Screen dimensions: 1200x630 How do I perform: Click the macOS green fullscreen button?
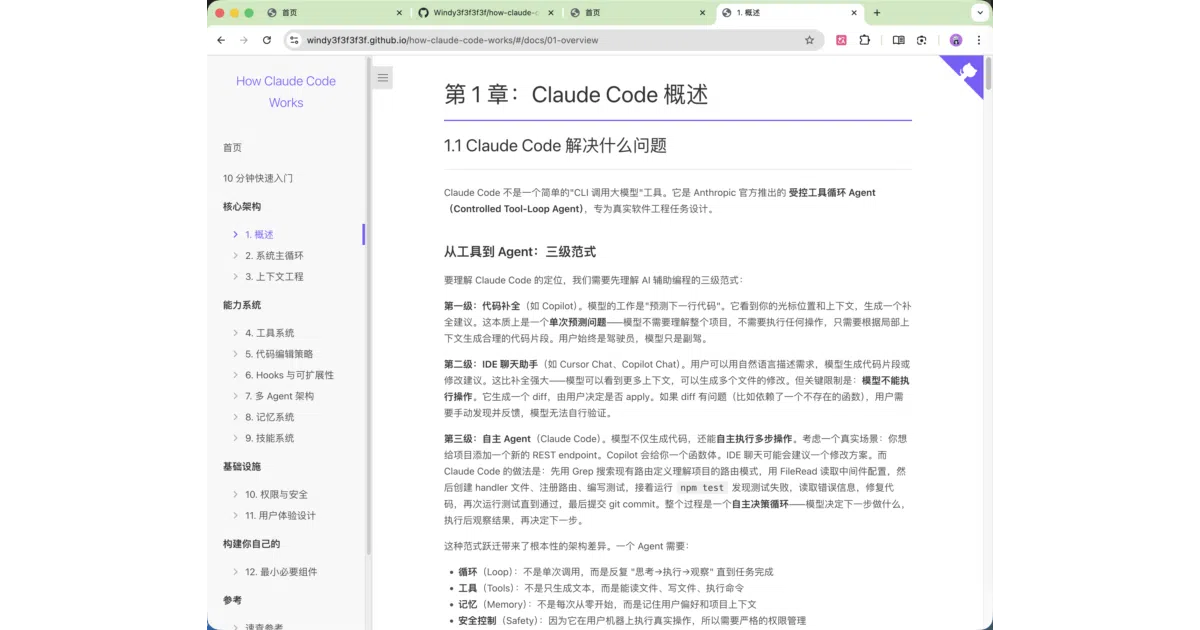[x=249, y=13]
